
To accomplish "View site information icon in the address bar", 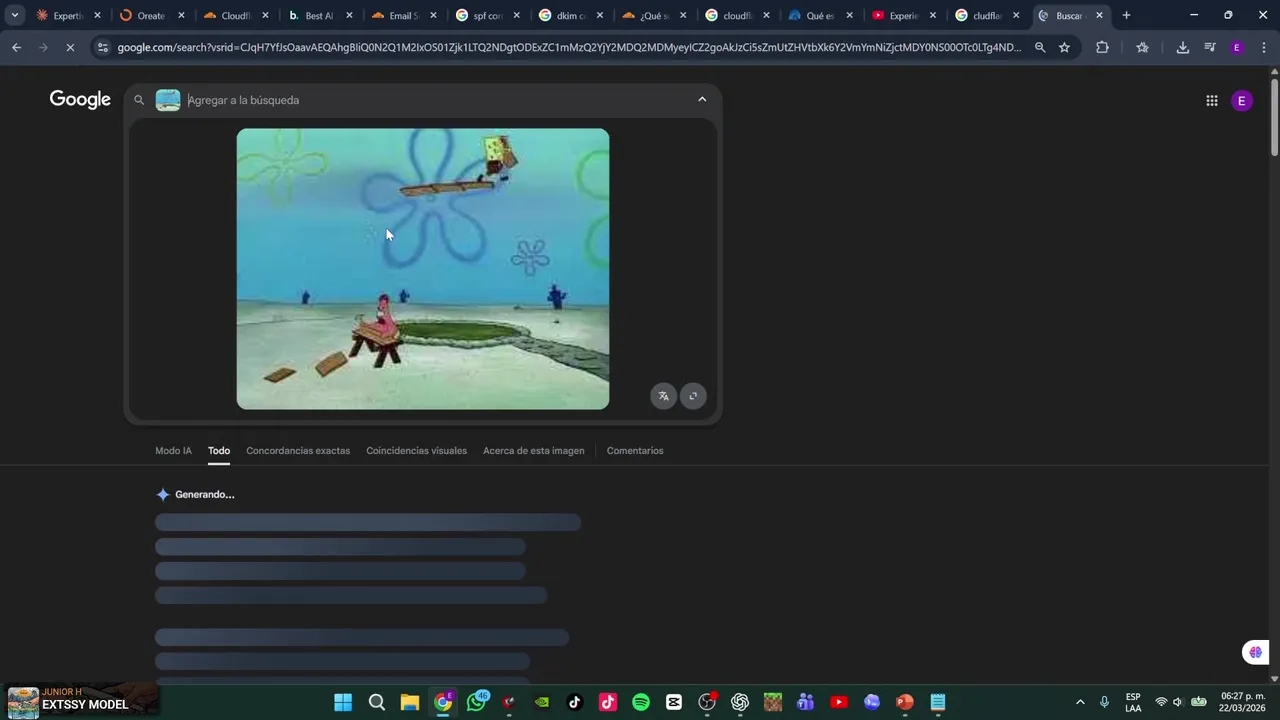I will (102, 47).
